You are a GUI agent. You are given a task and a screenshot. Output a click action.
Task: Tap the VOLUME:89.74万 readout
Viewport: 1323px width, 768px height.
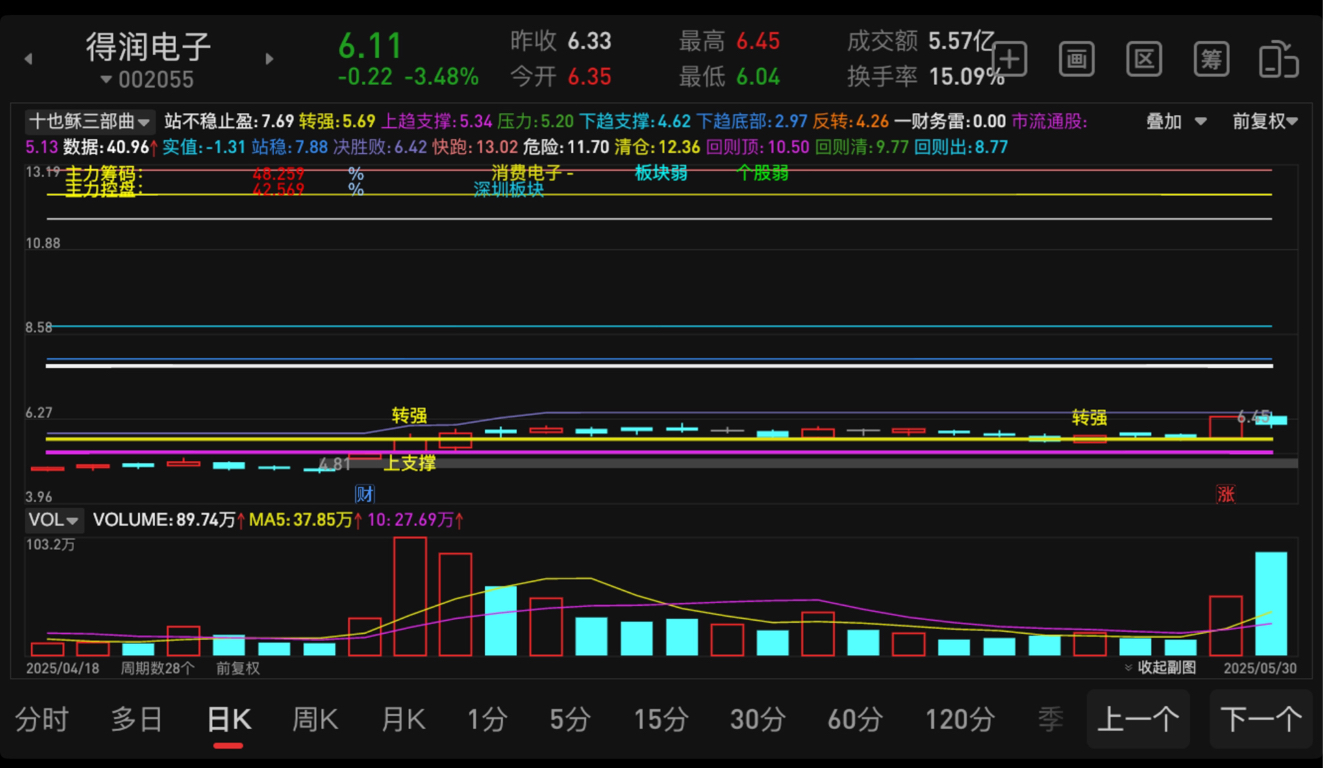pyautogui.click(x=165, y=520)
